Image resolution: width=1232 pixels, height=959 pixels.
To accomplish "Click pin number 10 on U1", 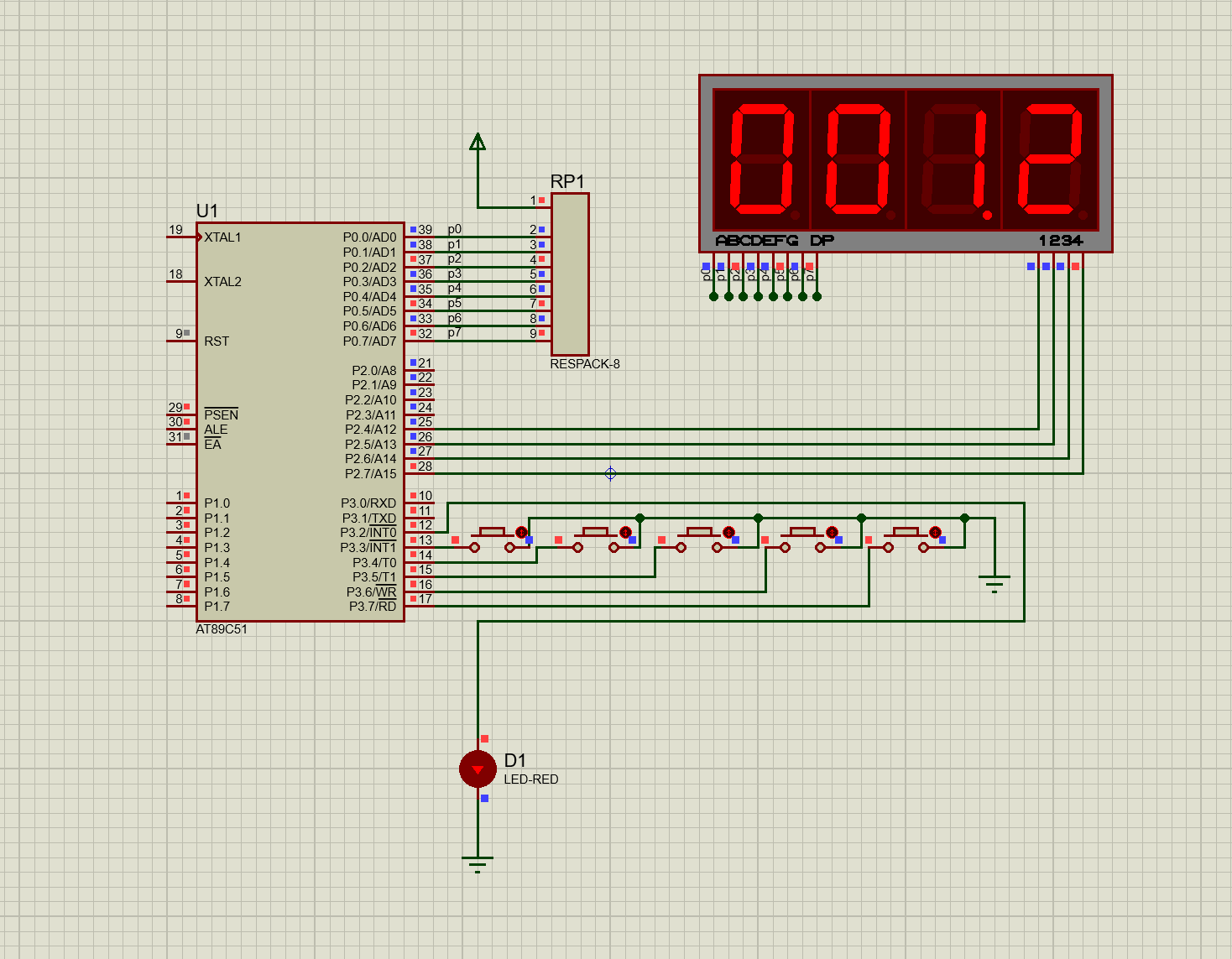I will tap(425, 496).
